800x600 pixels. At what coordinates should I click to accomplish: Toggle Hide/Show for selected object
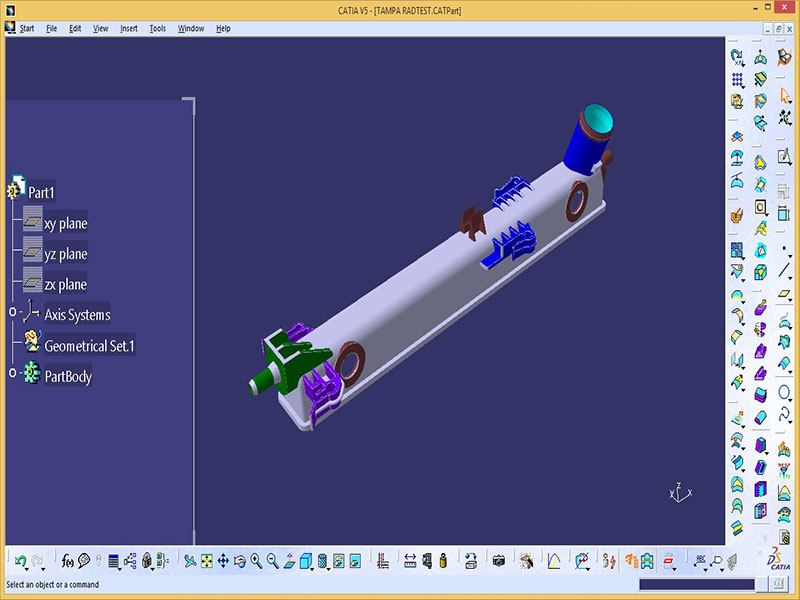(x=339, y=561)
